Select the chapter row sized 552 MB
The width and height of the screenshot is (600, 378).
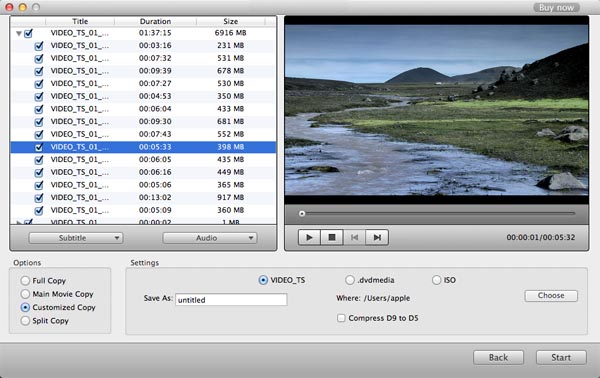143,134
